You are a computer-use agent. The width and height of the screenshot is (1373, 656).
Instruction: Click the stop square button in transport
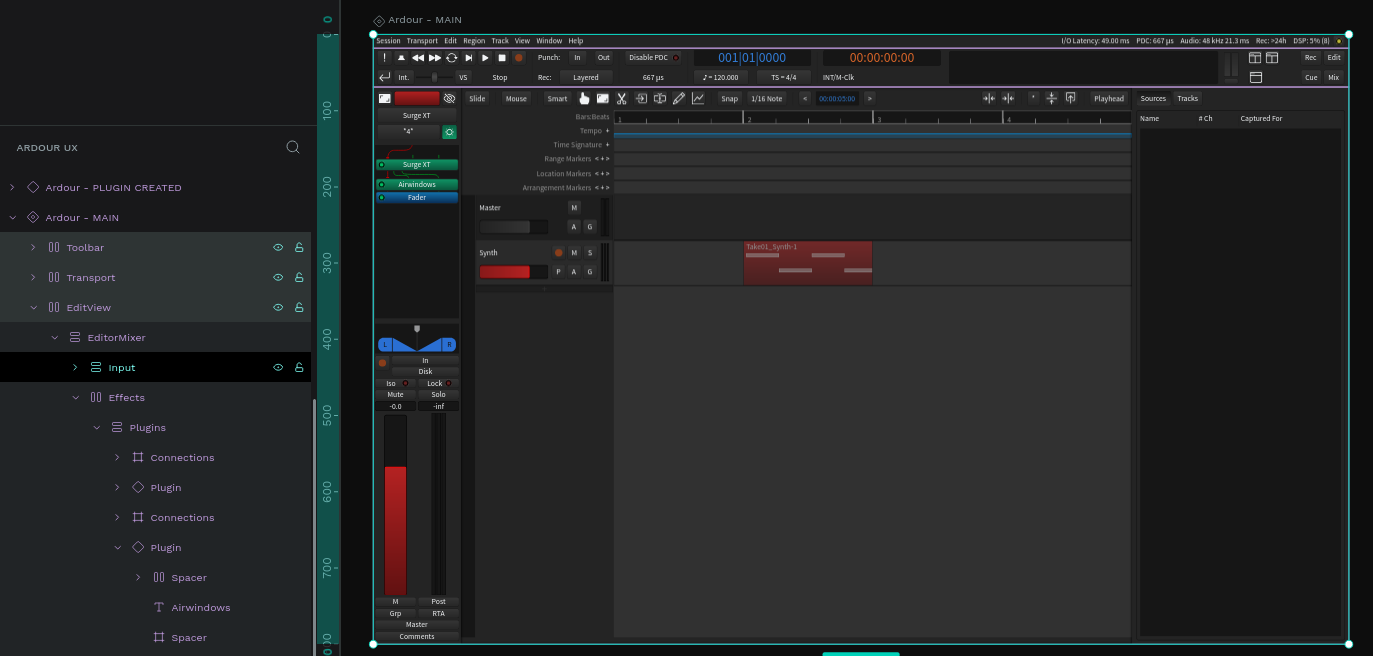502,58
